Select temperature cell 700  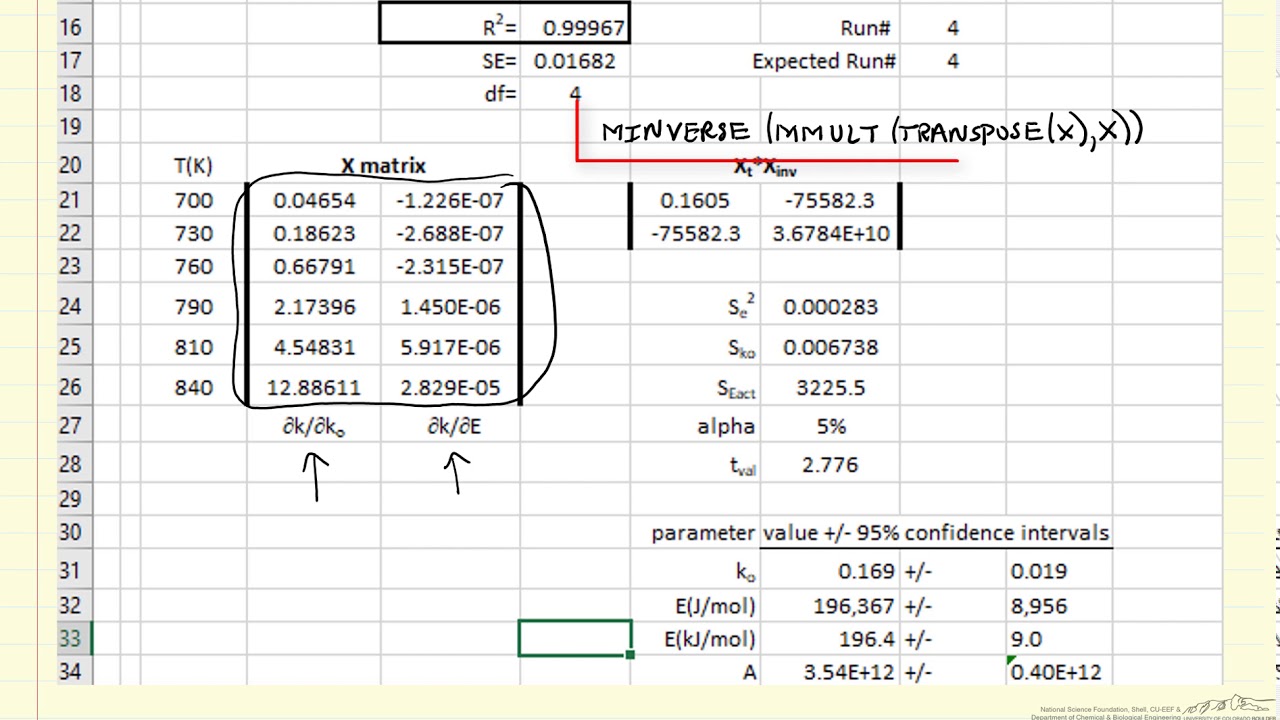click(x=194, y=200)
